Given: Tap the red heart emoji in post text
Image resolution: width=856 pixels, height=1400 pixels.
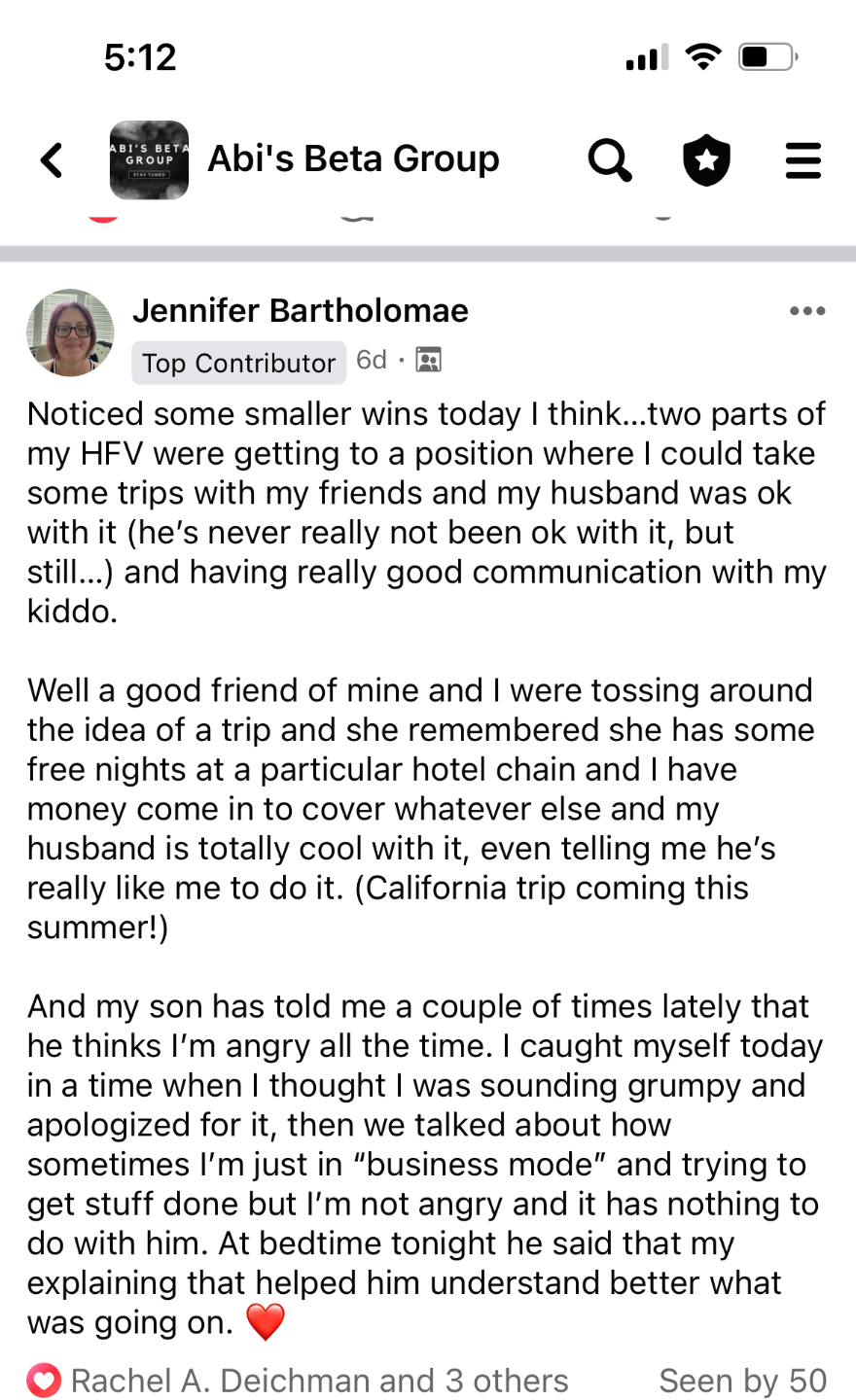Looking at the screenshot, I should pyautogui.click(x=266, y=1322).
